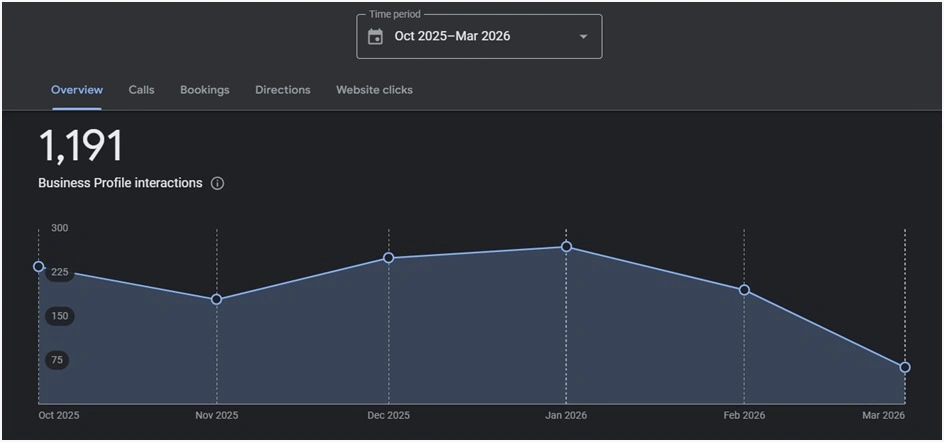
Task: Click the Dec 2025 data point
Action: pyautogui.click(x=389, y=258)
